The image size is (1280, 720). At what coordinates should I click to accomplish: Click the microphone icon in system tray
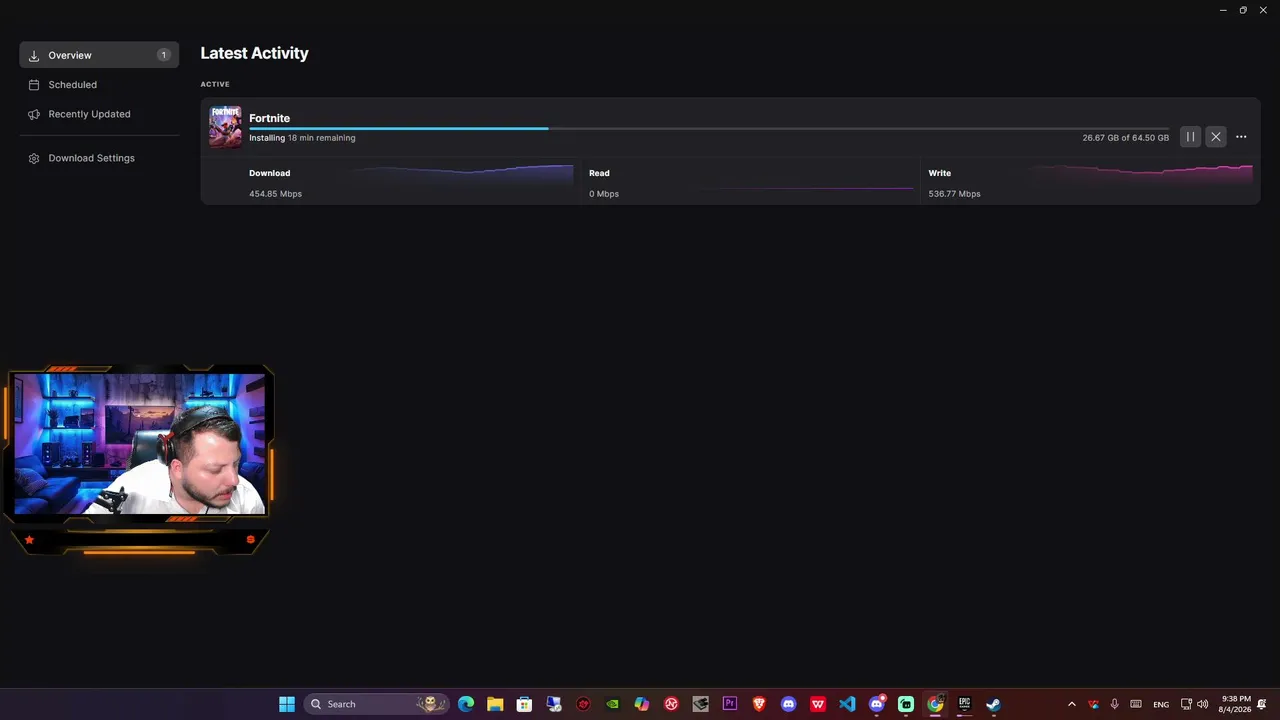click(x=1114, y=704)
